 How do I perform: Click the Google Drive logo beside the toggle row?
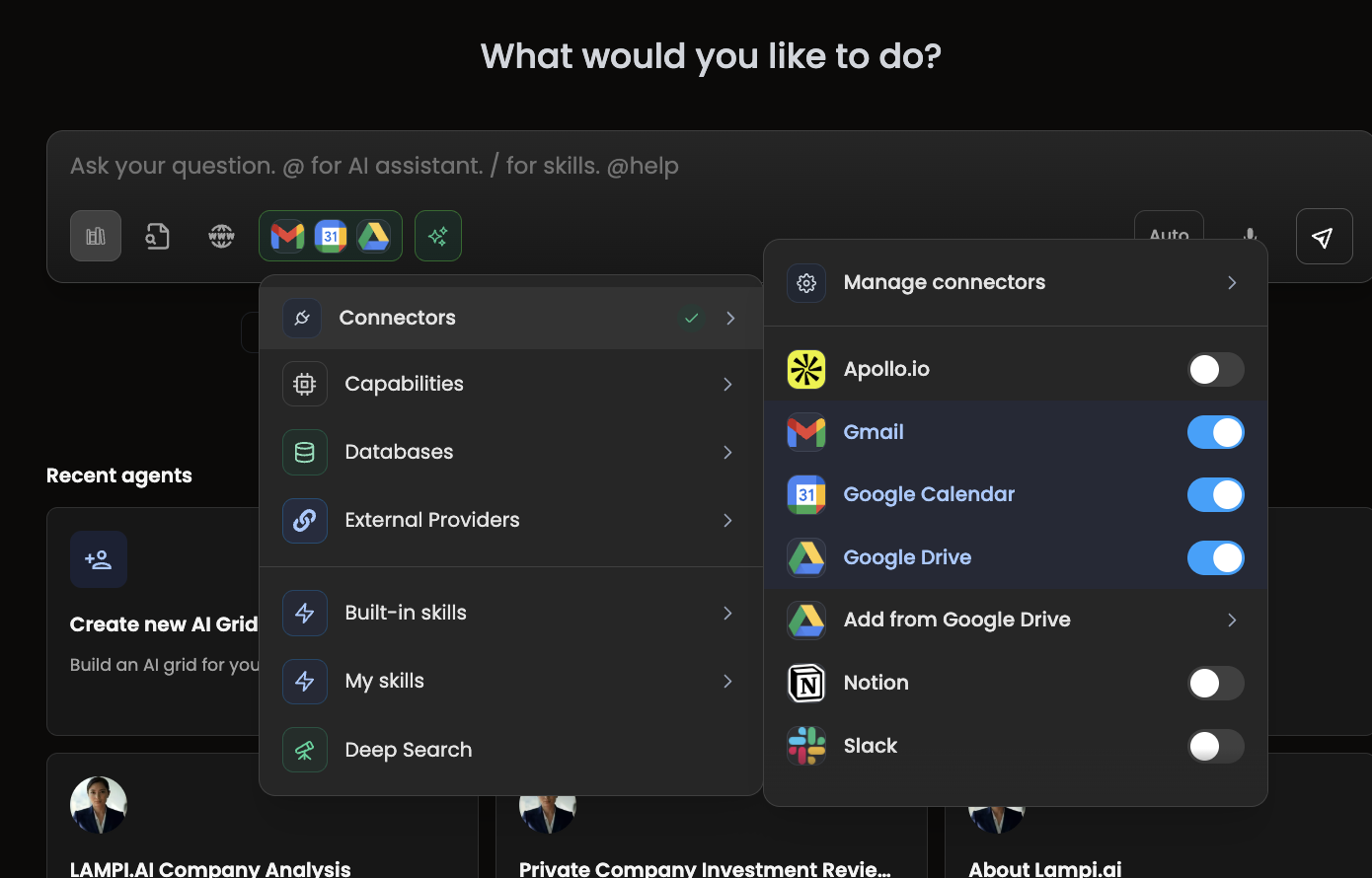[806, 557]
